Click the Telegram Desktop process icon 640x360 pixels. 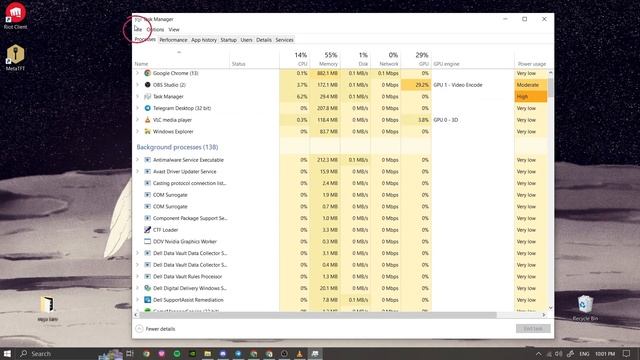[x=147, y=108]
